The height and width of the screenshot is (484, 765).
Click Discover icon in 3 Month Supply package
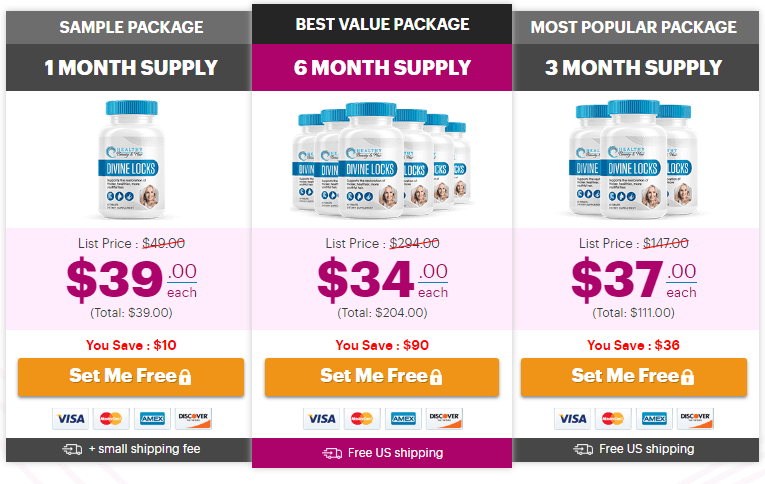pyautogui.click(x=696, y=418)
